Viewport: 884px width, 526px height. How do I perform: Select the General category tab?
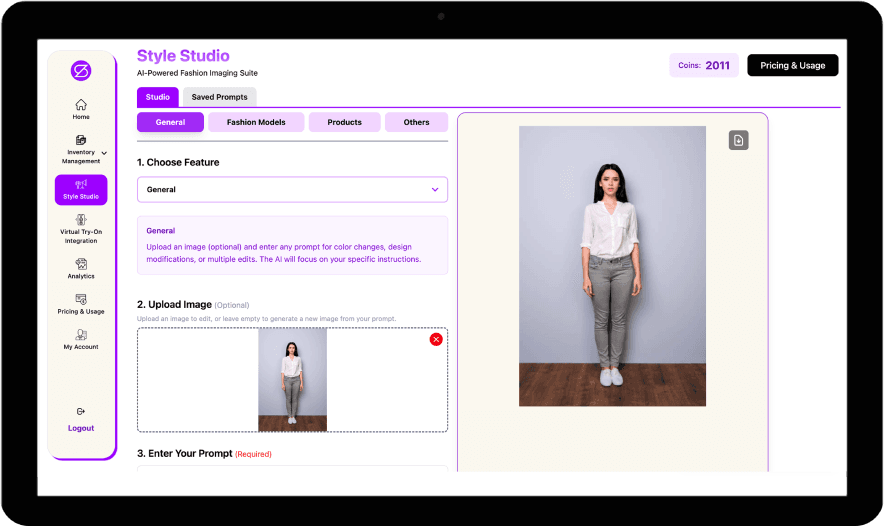tap(170, 122)
